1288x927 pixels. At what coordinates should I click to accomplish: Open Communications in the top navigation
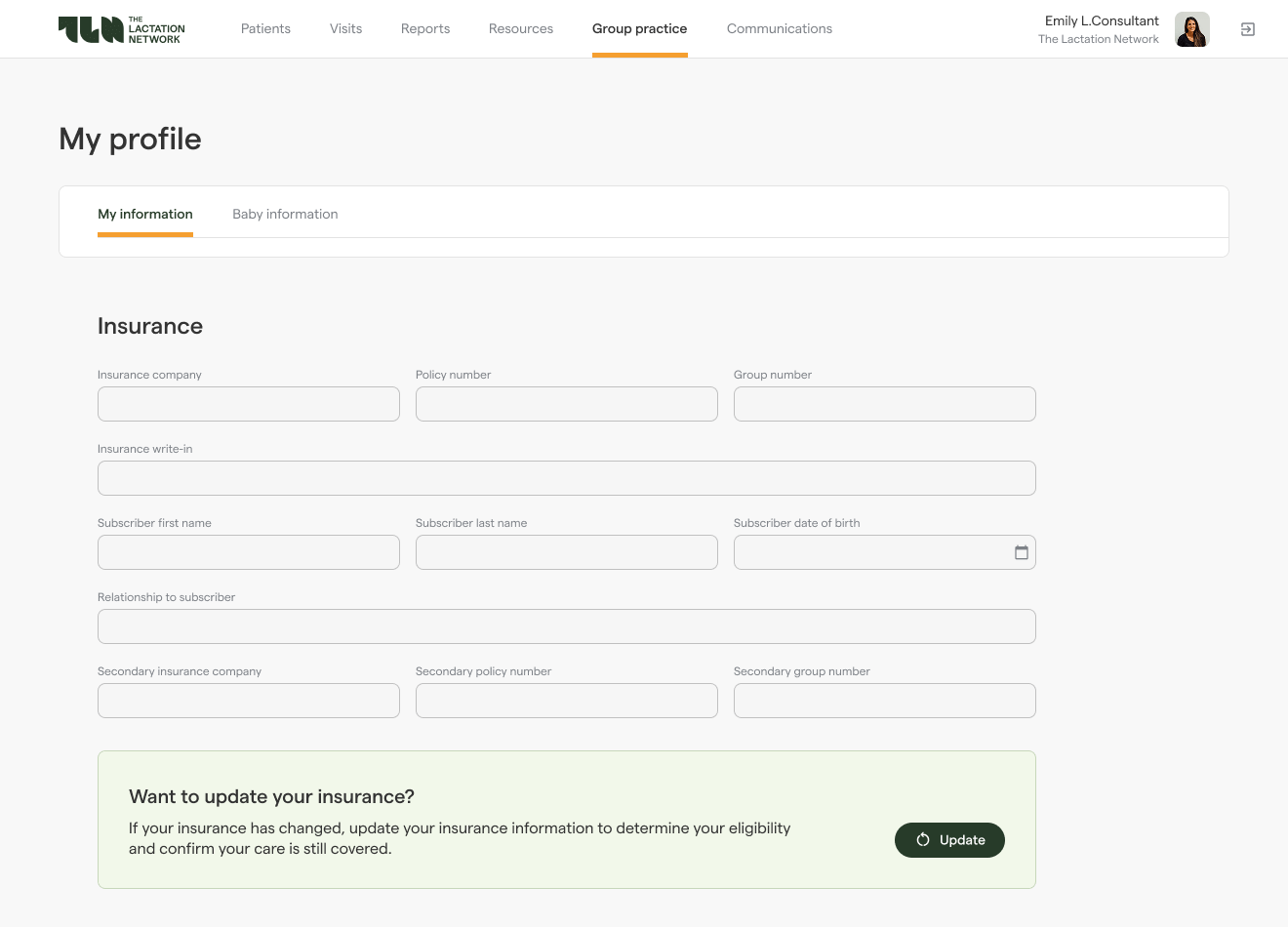(x=779, y=29)
